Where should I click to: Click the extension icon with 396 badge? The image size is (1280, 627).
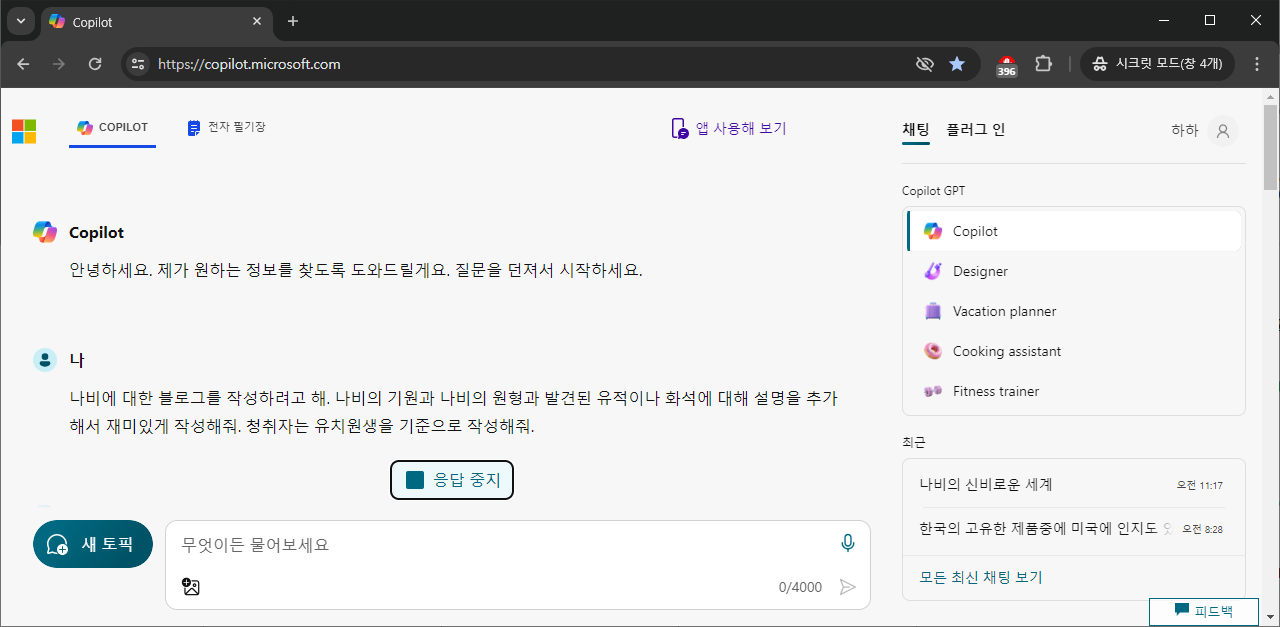point(1007,66)
